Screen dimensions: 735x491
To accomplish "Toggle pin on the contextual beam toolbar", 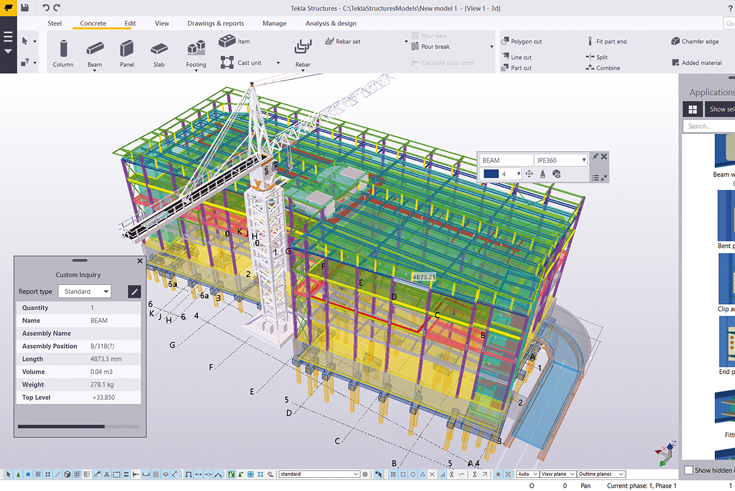I will 595,157.
